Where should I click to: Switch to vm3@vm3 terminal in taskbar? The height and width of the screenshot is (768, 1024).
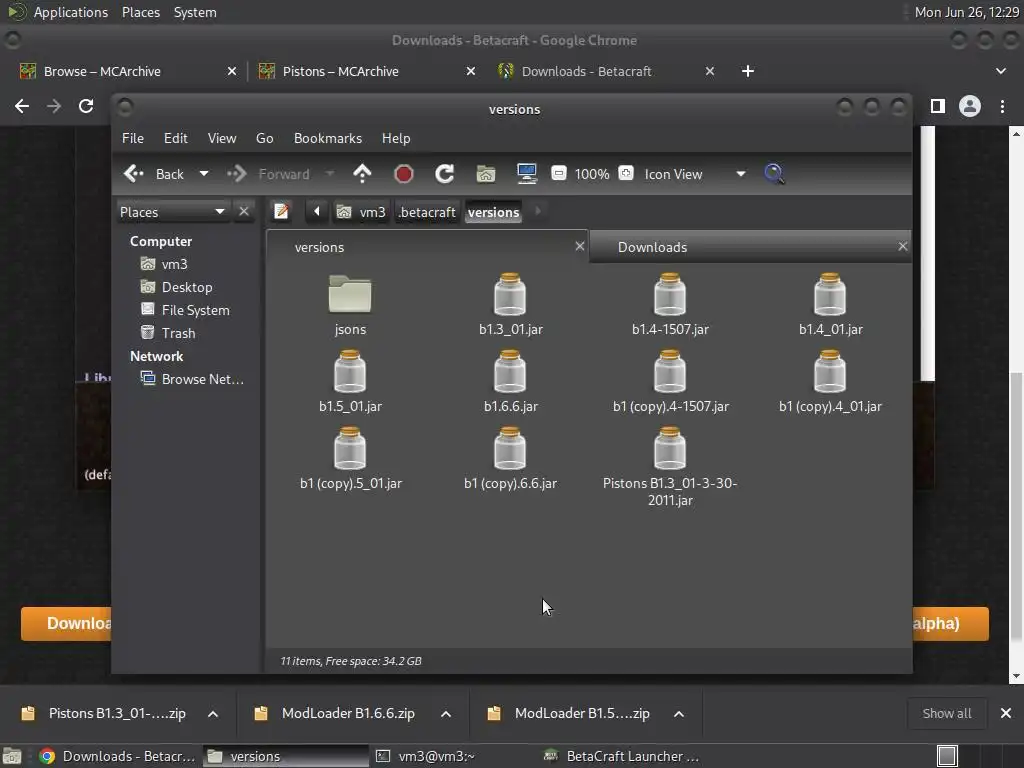click(436, 756)
